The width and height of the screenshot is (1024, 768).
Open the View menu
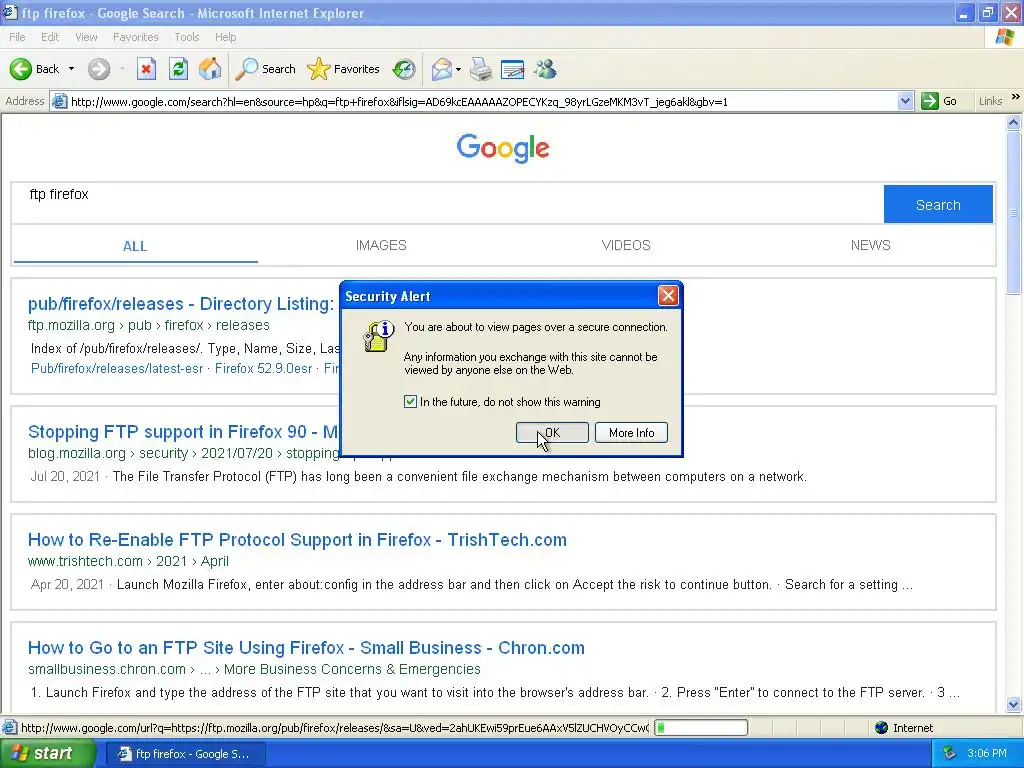86,37
